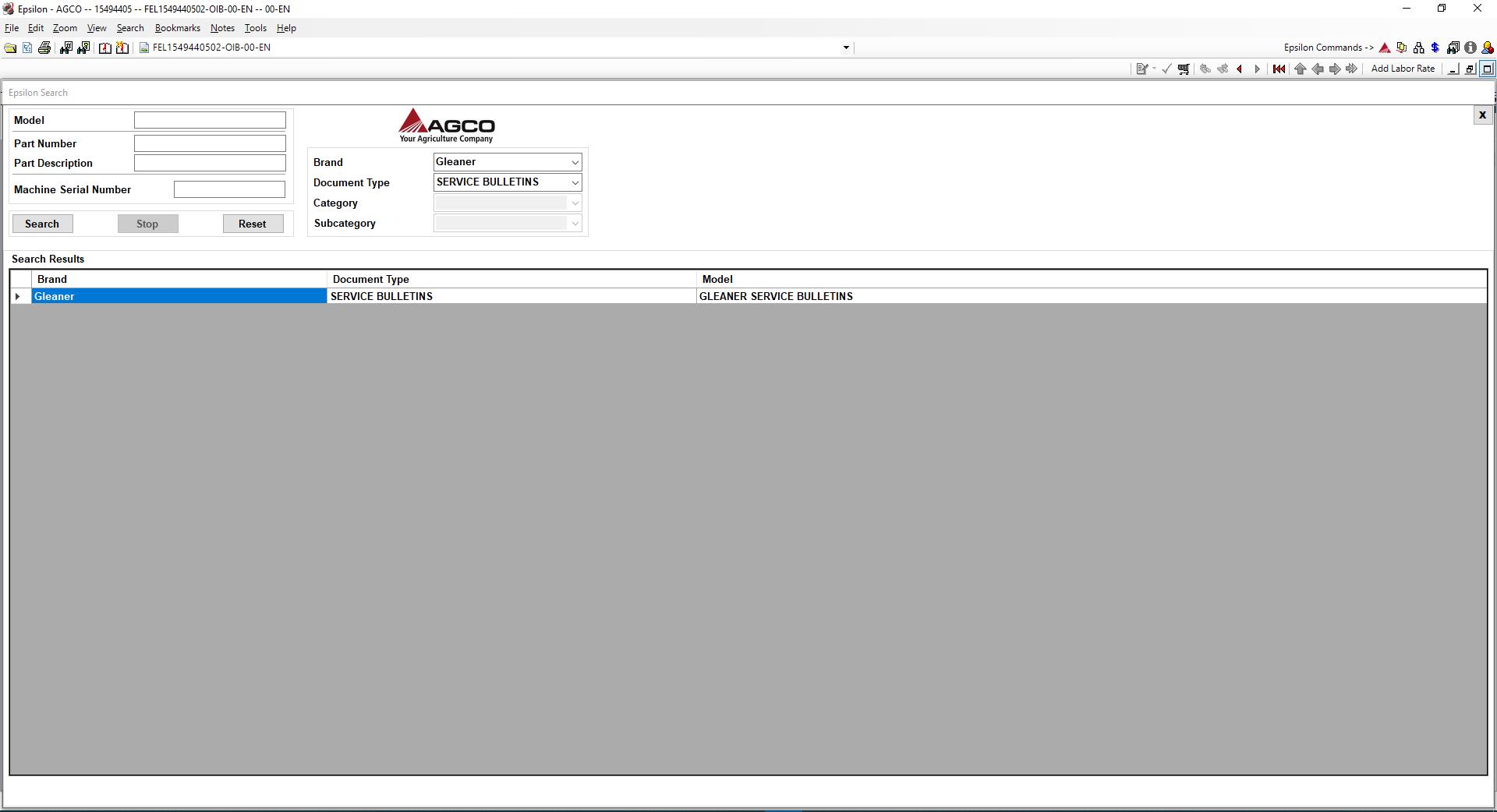Click the binoculars number search icon
This screenshot has width=1497, height=812.
pyautogui.click(x=66, y=48)
